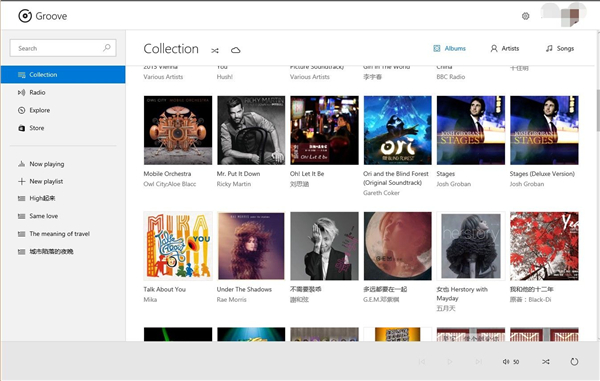This screenshot has height=381, width=600.
Task: Click the Radio sidebar icon
Action: pyautogui.click(x=21, y=92)
